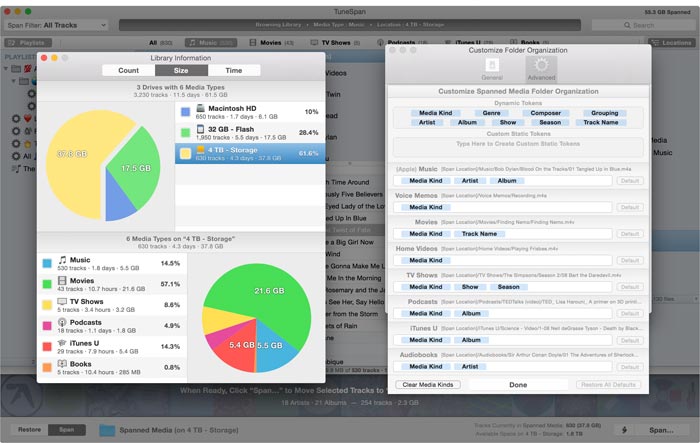This screenshot has width=700, height=443.
Task: Click Restore All Defaults button
Action: point(608,384)
